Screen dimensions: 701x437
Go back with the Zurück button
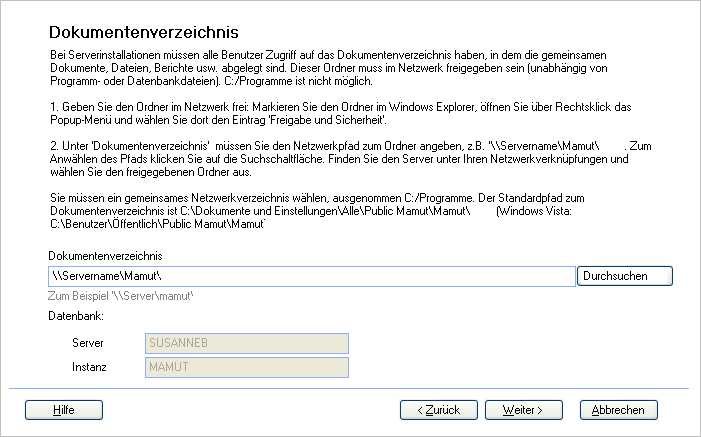click(439, 410)
